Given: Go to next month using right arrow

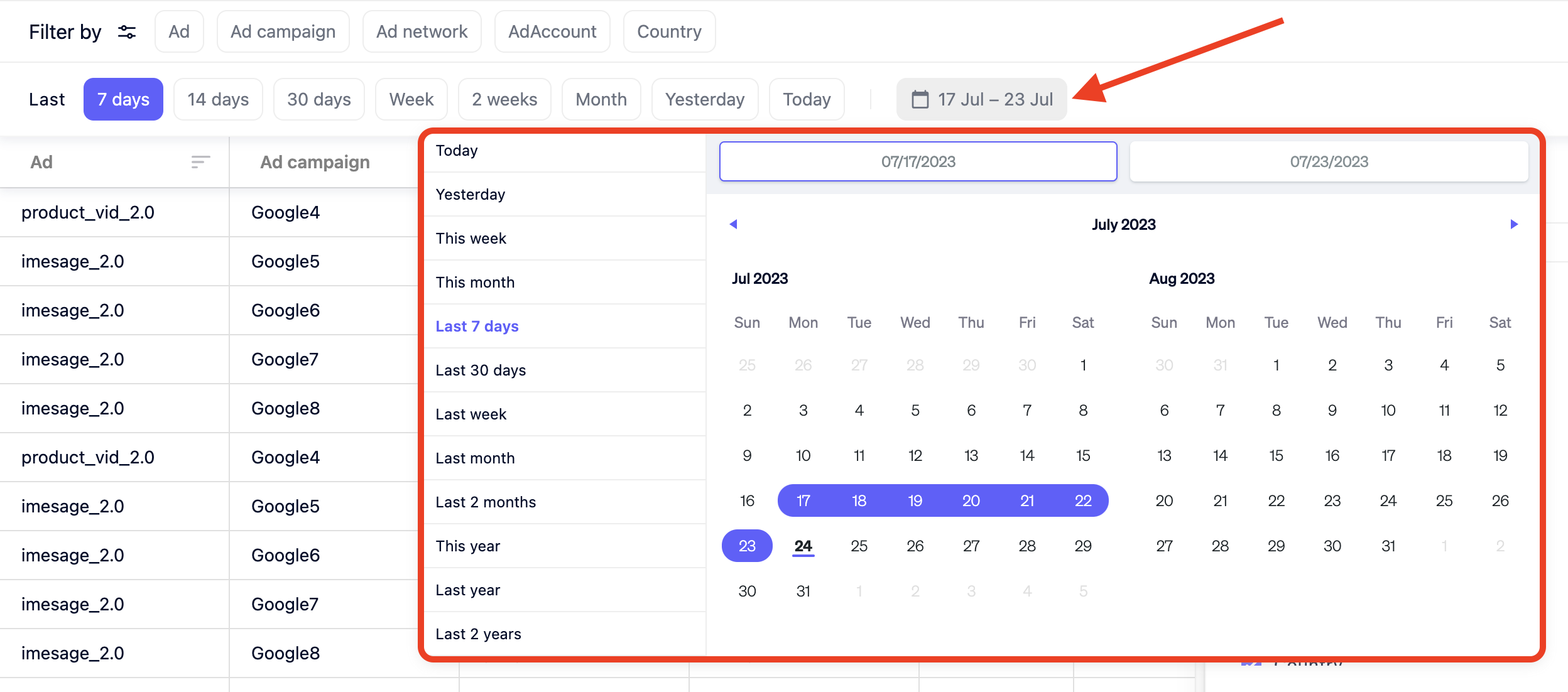Looking at the screenshot, I should (x=1514, y=224).
